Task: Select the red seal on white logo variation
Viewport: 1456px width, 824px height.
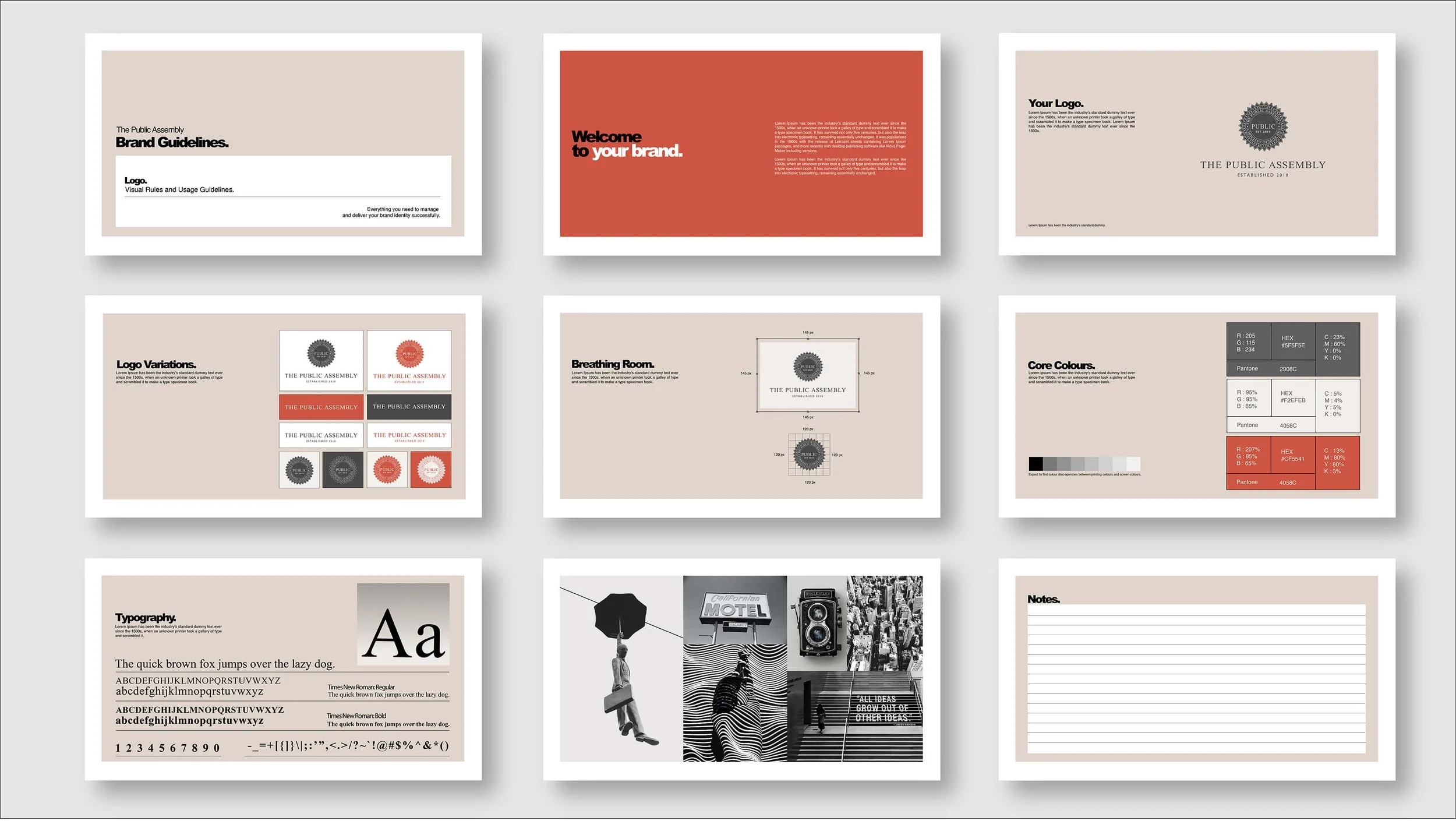Action: tap(387, 470)
